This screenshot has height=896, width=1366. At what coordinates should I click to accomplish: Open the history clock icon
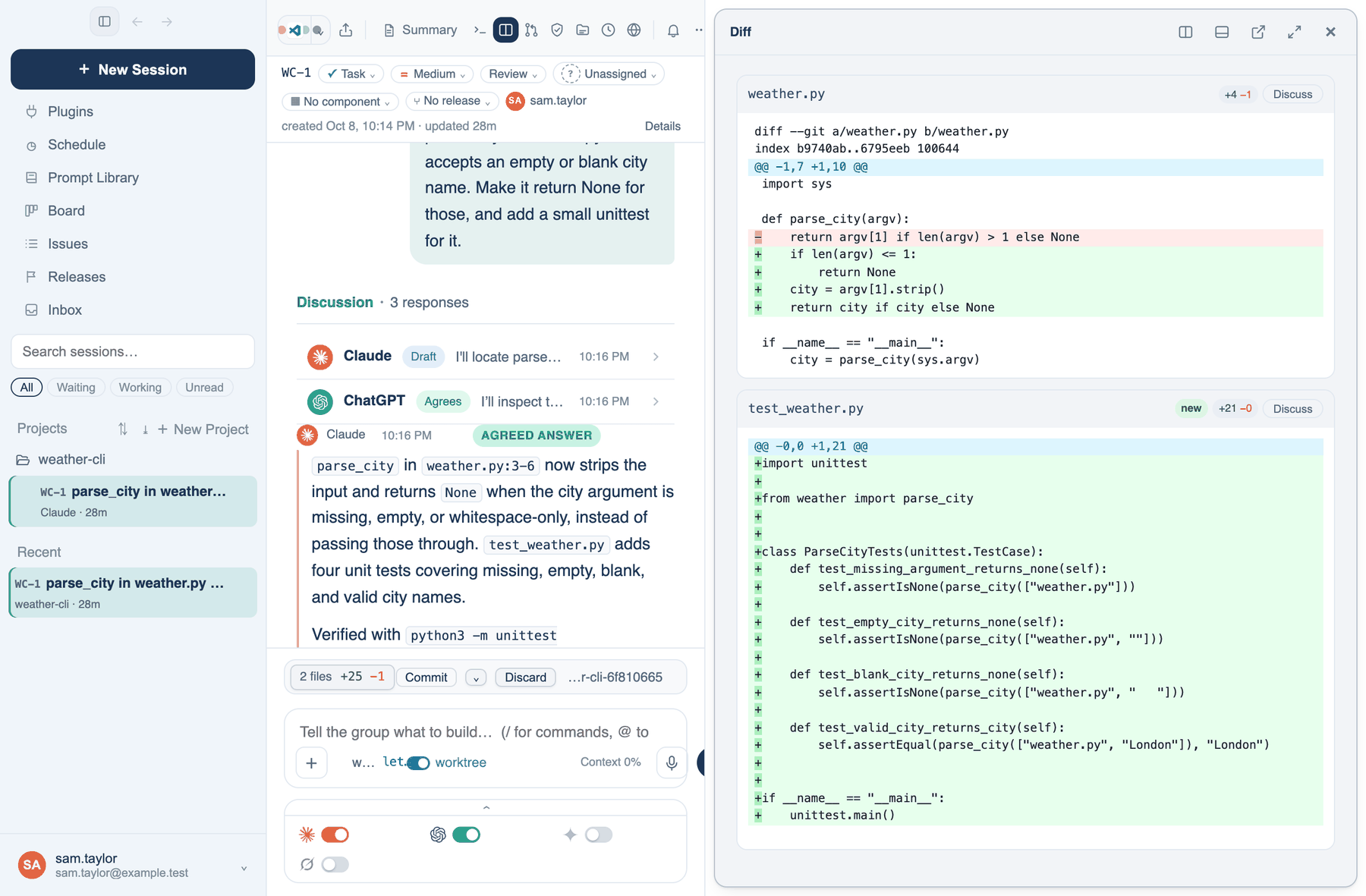pos(609,30)
